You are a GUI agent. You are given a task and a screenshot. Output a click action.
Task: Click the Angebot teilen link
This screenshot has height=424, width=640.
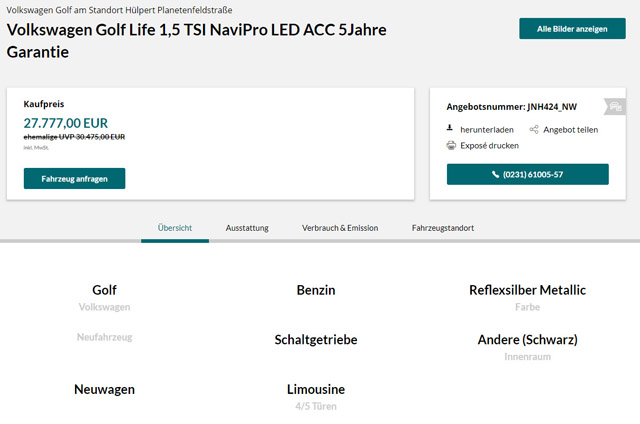click(x=571, y=130)
